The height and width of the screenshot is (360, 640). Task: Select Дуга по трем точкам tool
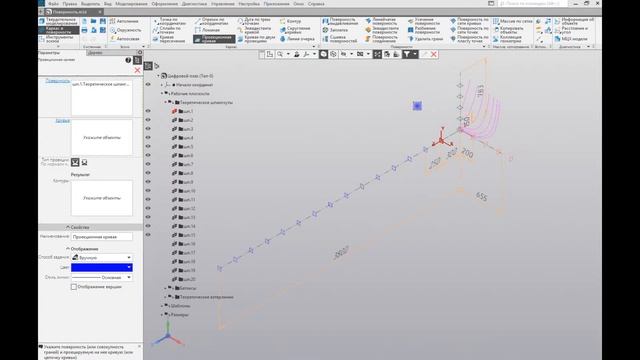point(255,21)
